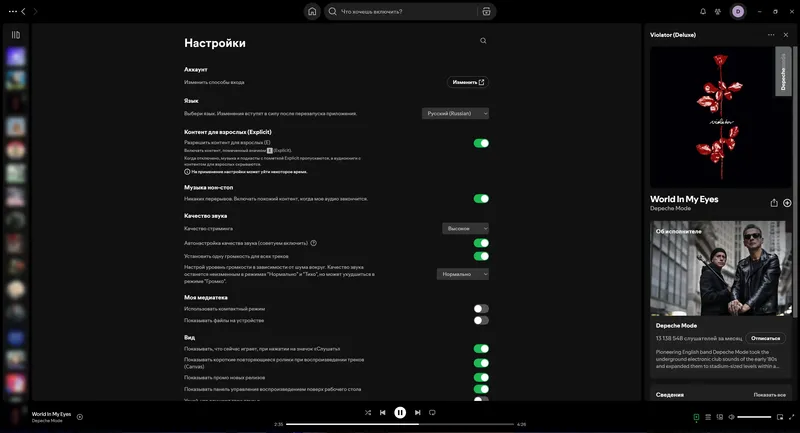Viewport: 800px width, 433px height.
Task: Open the notifications bell icon
Action: 703,11
